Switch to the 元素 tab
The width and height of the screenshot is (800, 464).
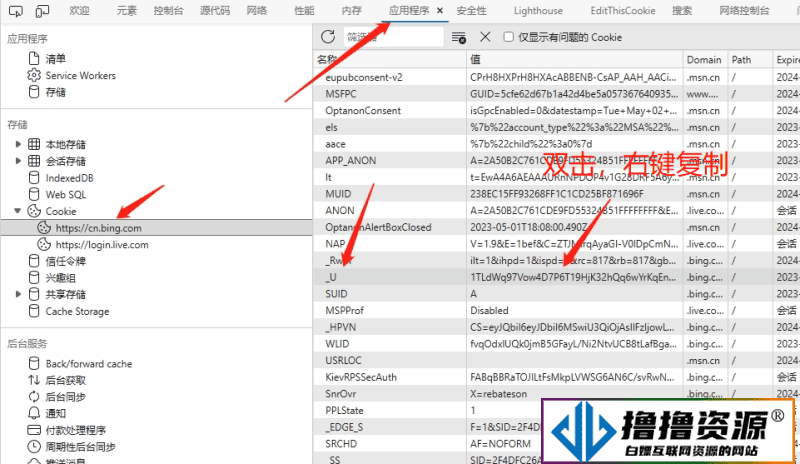(127, 11)
